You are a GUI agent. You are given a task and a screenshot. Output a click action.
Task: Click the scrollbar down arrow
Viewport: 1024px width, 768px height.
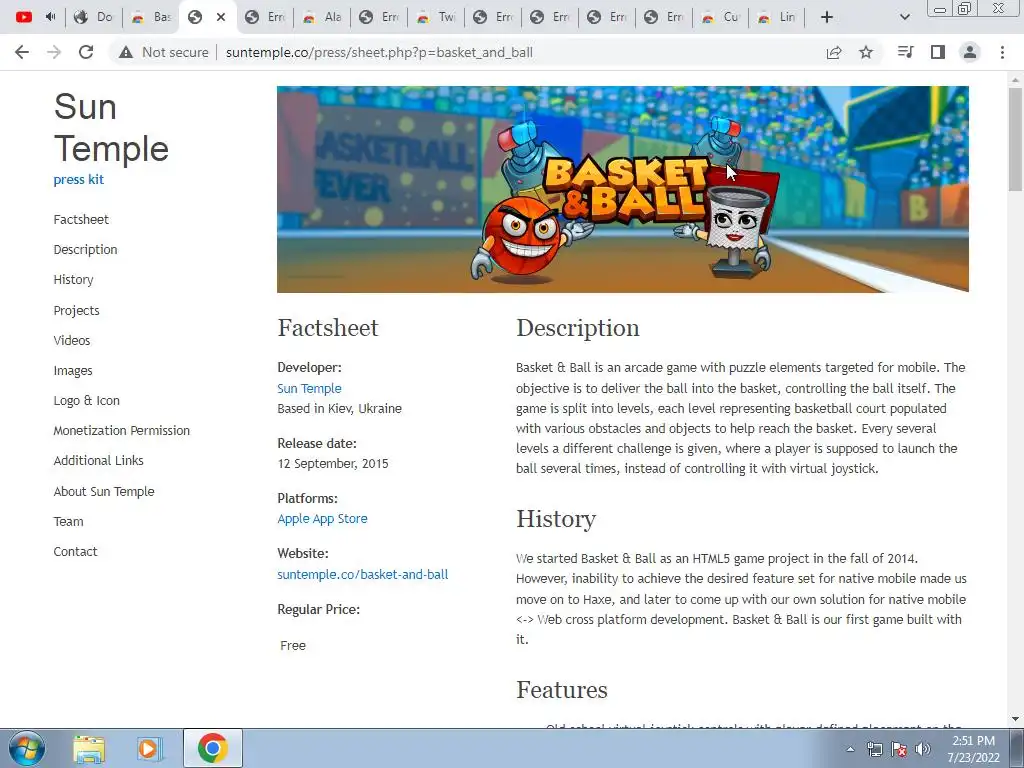[x=1015, y=719]
